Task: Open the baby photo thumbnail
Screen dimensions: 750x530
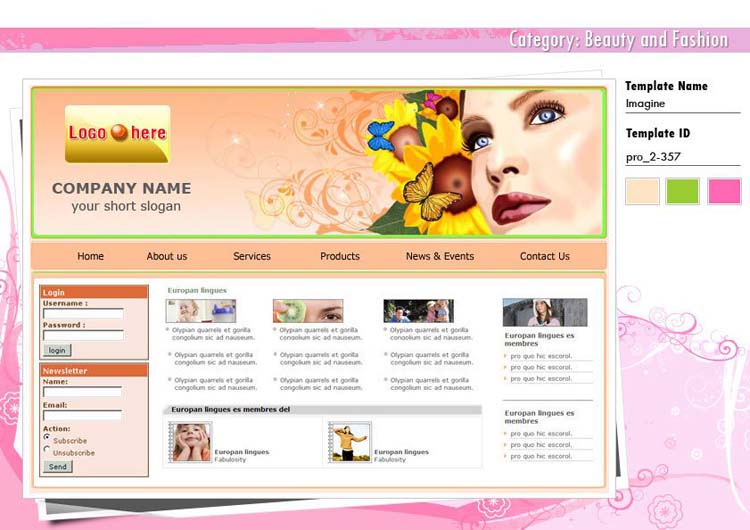Action: 200,311
